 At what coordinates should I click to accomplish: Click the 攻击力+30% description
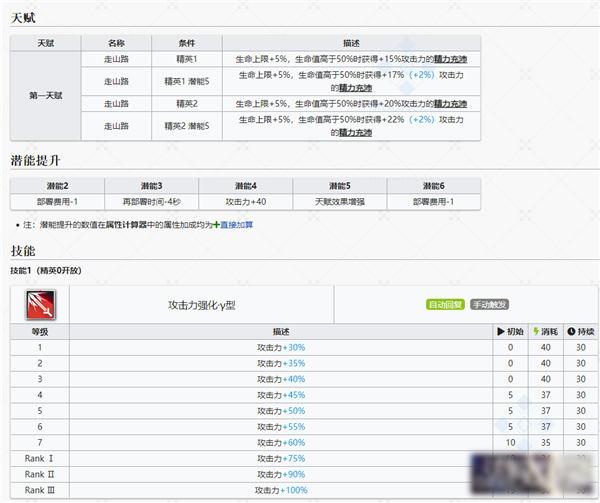pos(281,348)
